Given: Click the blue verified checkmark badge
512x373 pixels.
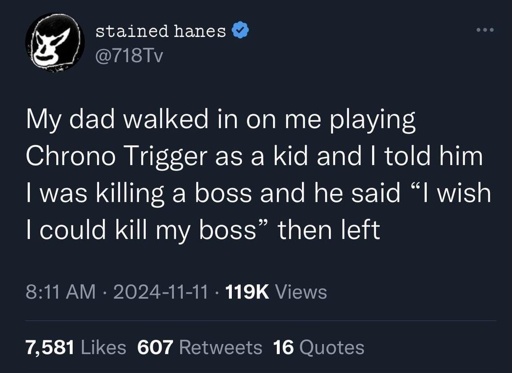Looking at the screenshot, I should pos(240,31).
